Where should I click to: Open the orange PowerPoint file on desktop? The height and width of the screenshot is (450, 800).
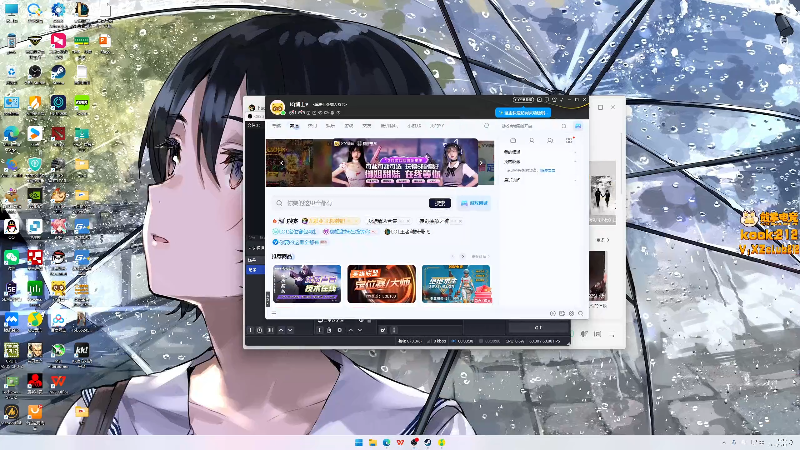[105, 41]
